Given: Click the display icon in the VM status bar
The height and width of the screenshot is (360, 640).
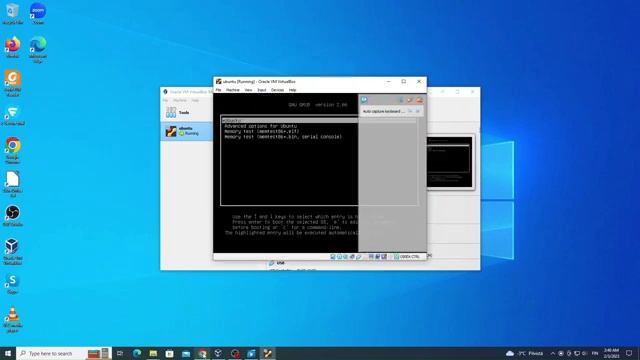Looking at the screenshot, I should pos(371,257).
